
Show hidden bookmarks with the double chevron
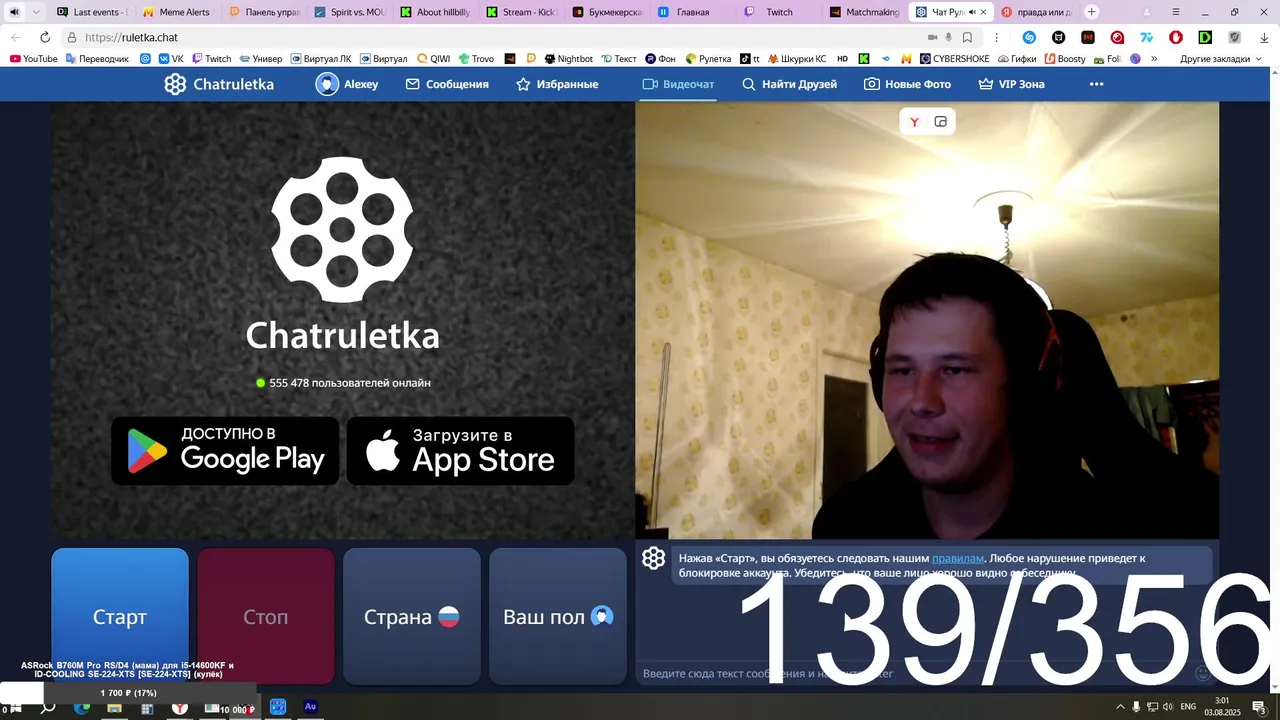pyautogui.click(x=1154, y=59)
